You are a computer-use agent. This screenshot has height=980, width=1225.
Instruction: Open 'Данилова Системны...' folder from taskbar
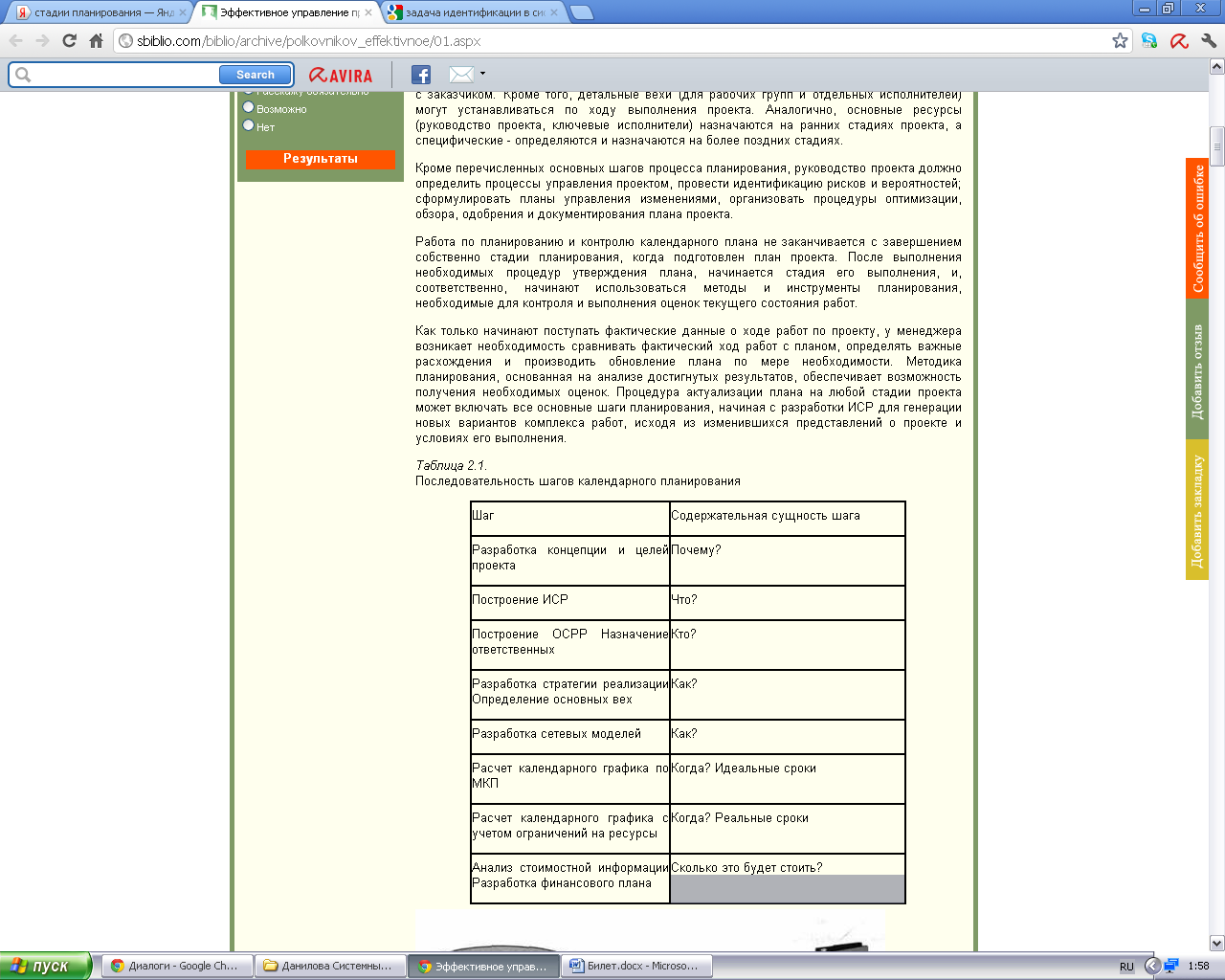pos(331,966)
